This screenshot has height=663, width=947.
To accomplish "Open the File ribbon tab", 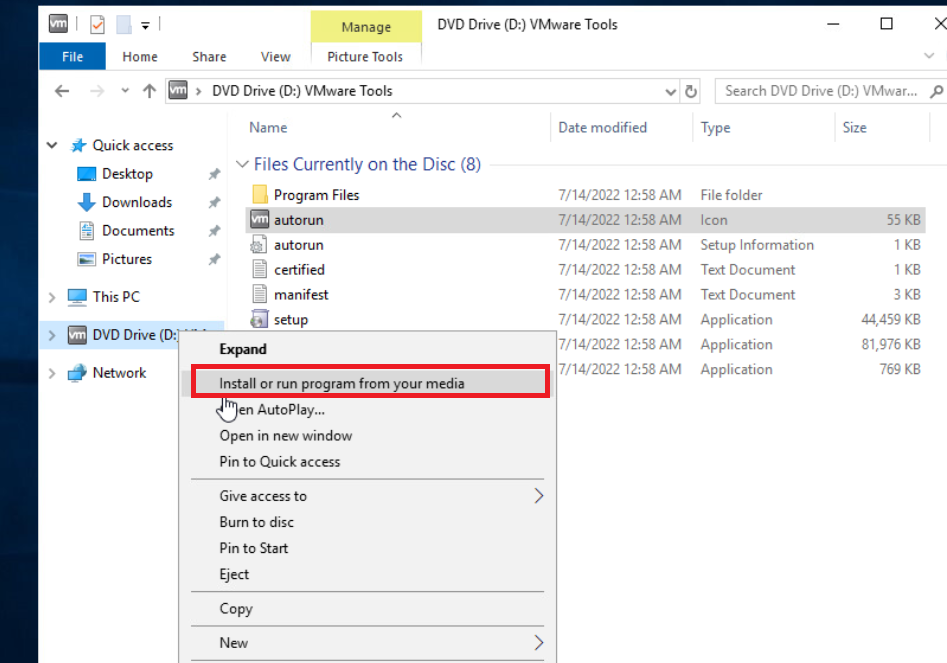I will [x=72, y=57].
